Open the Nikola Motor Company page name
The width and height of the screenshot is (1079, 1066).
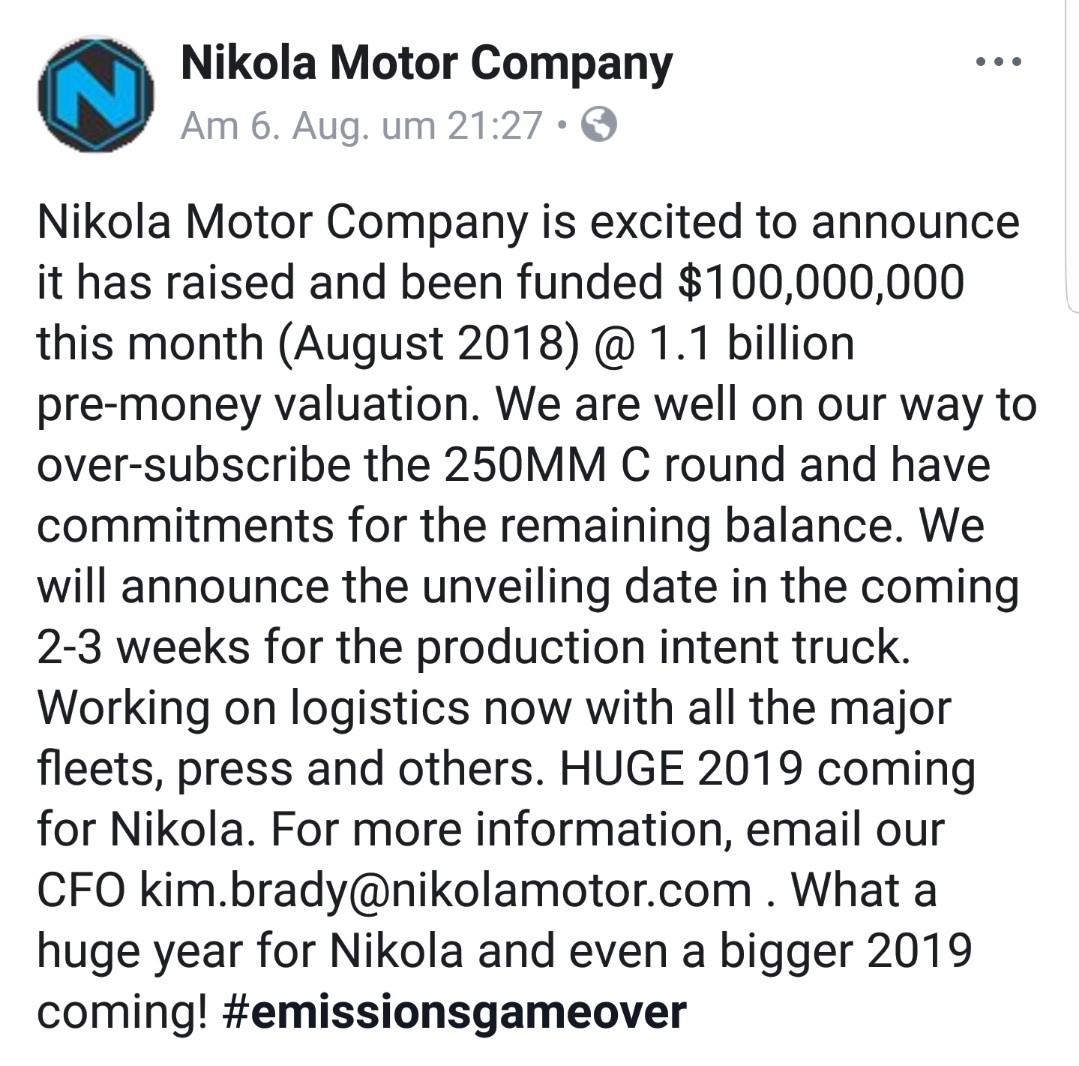point(427,64)
